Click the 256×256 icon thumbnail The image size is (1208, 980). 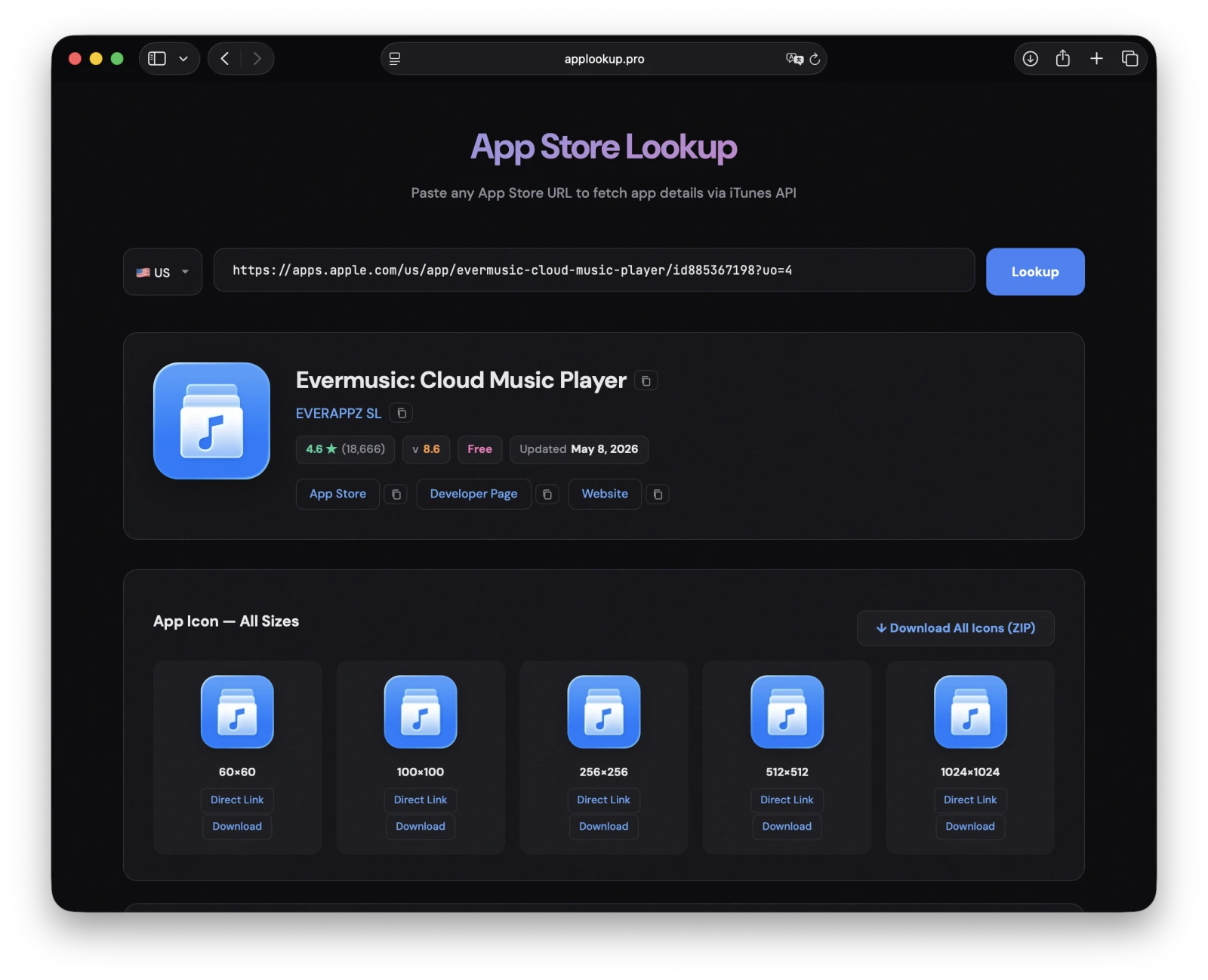coord(604,712)
